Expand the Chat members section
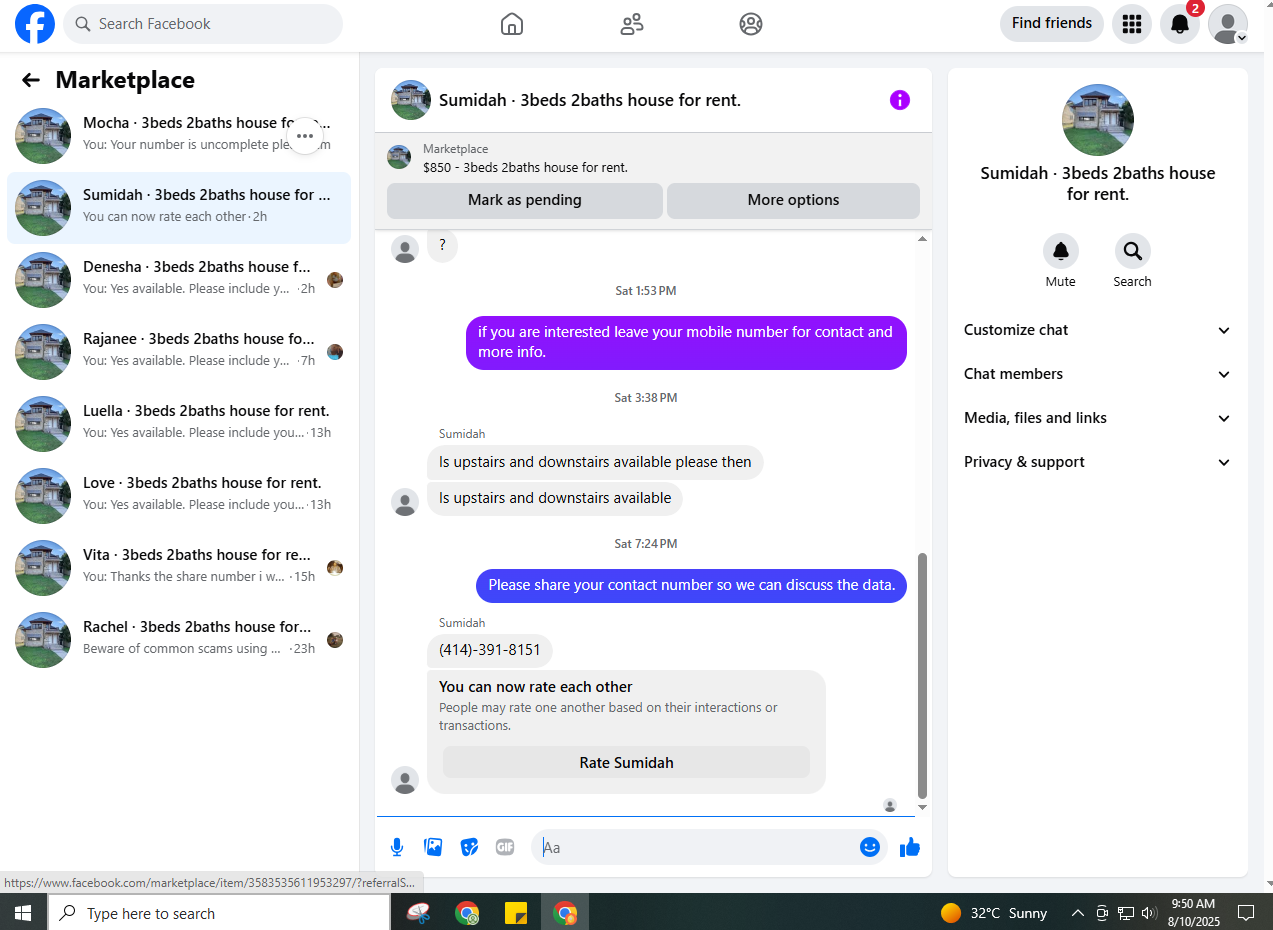 [1097, 374]
